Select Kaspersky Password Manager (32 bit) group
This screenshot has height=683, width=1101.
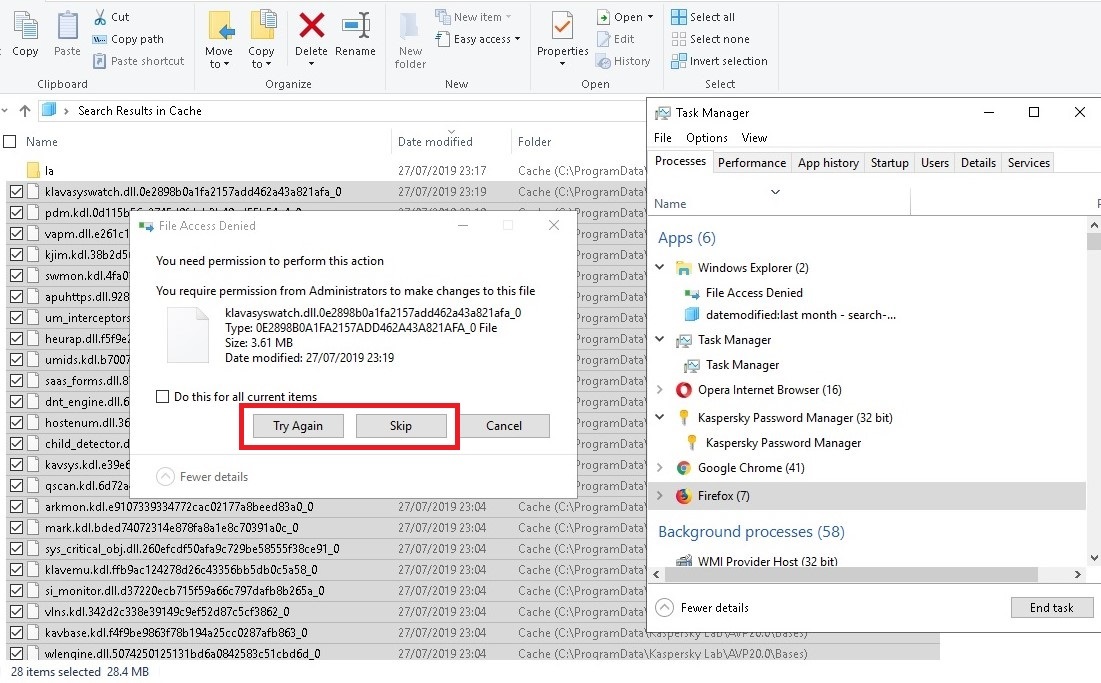pyautogui.click(x=795, y=418)
